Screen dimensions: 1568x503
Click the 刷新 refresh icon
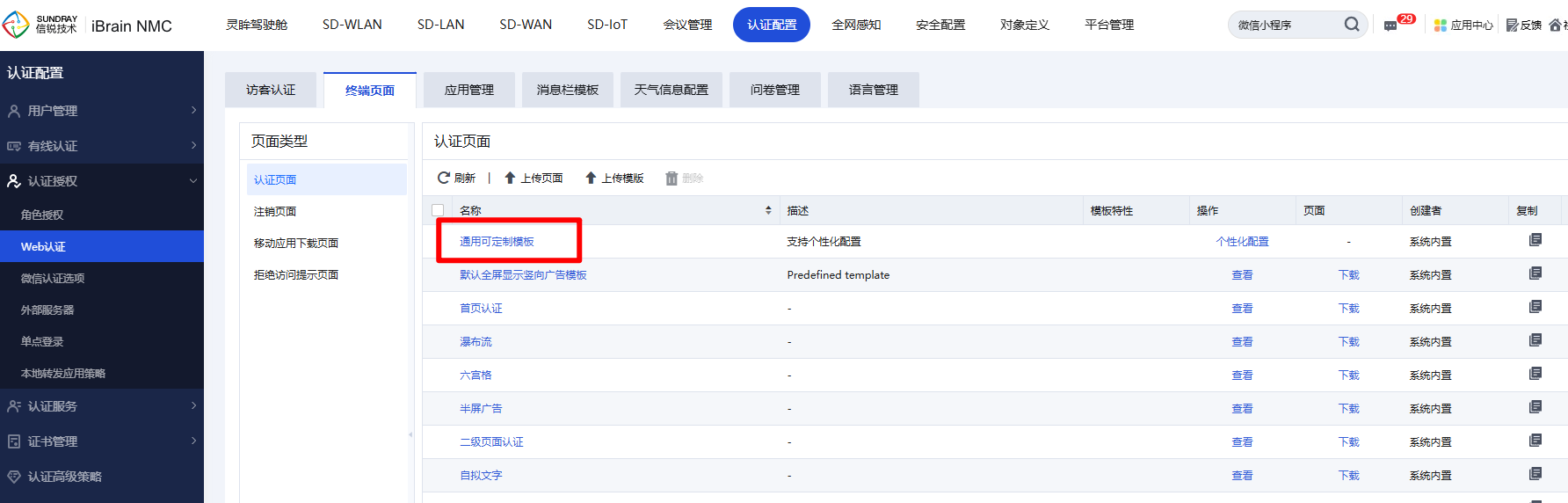(445, 178)
